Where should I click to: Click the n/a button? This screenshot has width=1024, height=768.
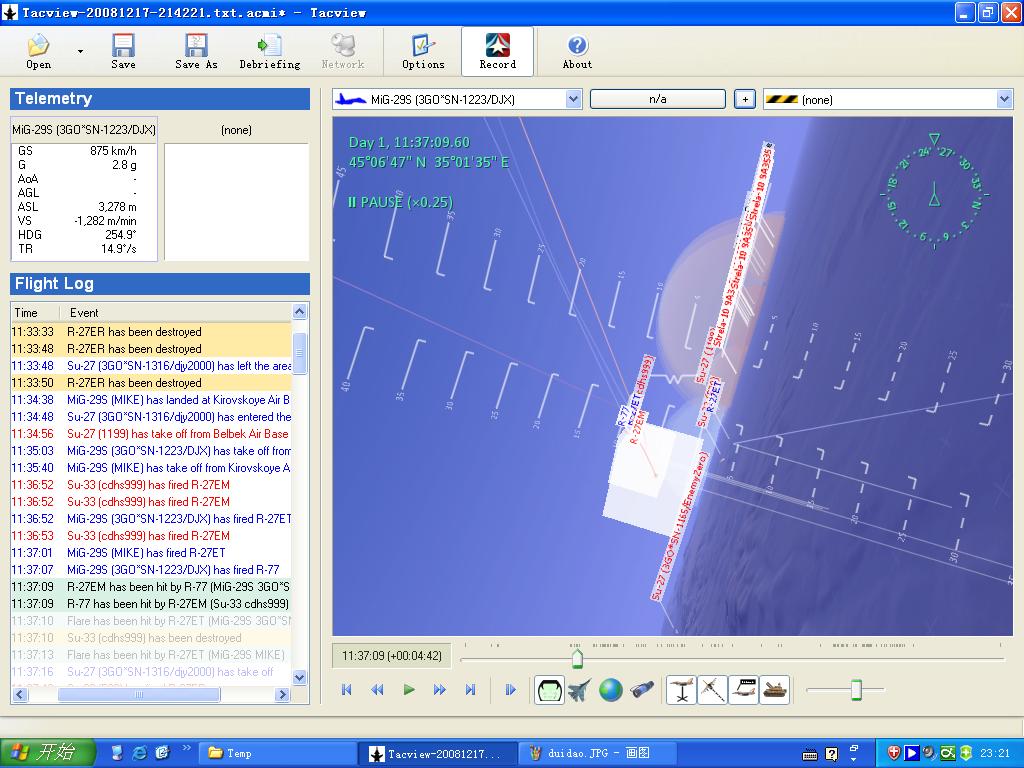[657, 99]
